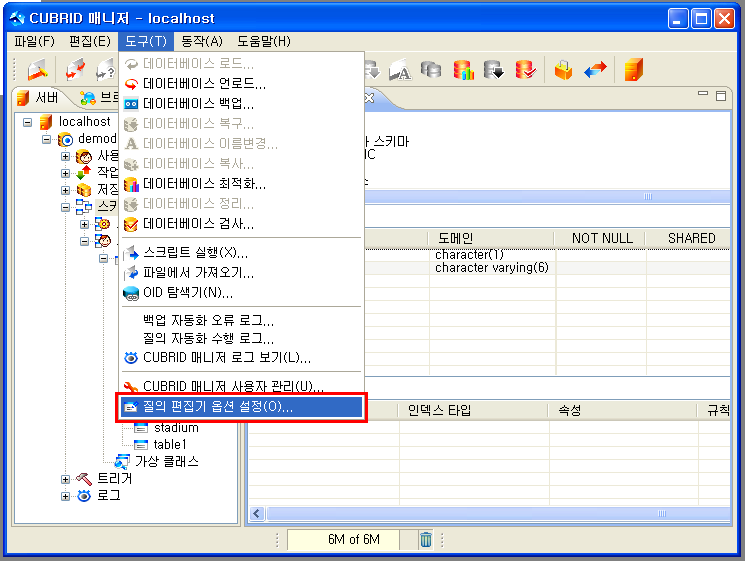Select 질의 편집기 옵션 설정(O) menu item
This screenshot has height=561, width=745.
pyautogui.click(x=218, y=407)
